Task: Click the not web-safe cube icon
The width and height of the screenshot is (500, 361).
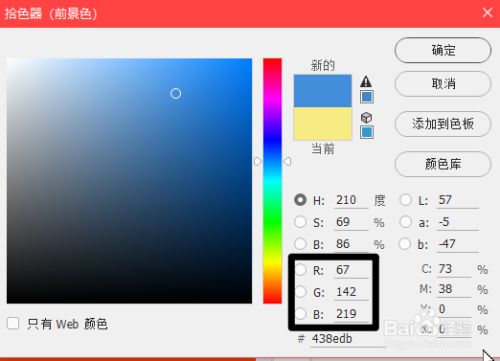Action: [366, 117]
